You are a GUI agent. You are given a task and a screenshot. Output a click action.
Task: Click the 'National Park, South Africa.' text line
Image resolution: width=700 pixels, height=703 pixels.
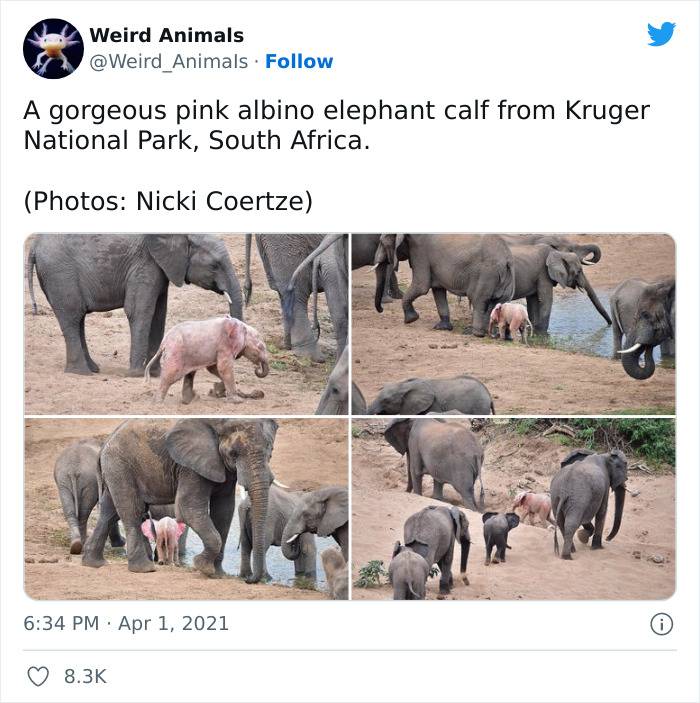pyautogui.click(x=197, y=140)
